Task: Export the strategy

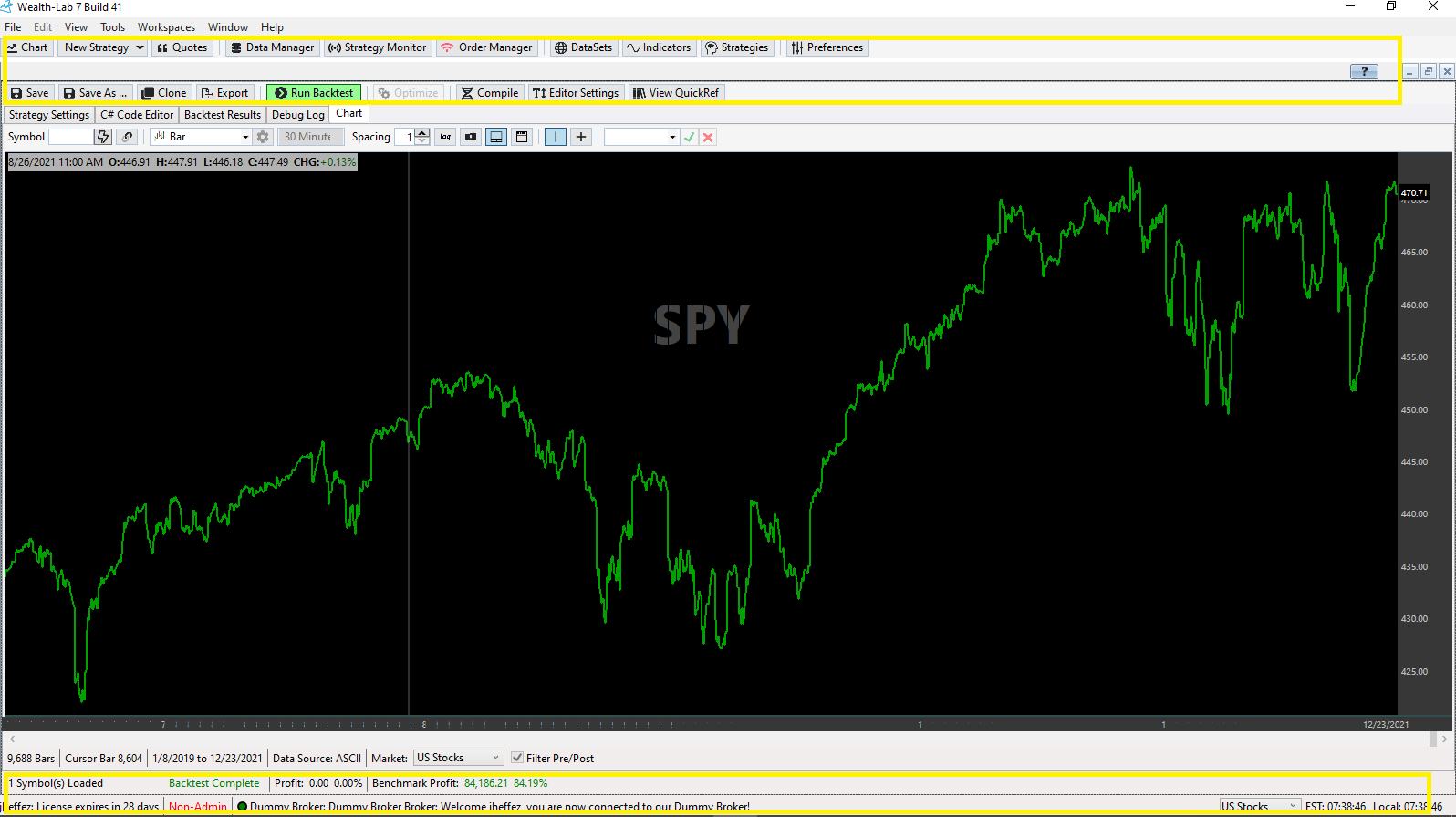Action: [224, 93]
